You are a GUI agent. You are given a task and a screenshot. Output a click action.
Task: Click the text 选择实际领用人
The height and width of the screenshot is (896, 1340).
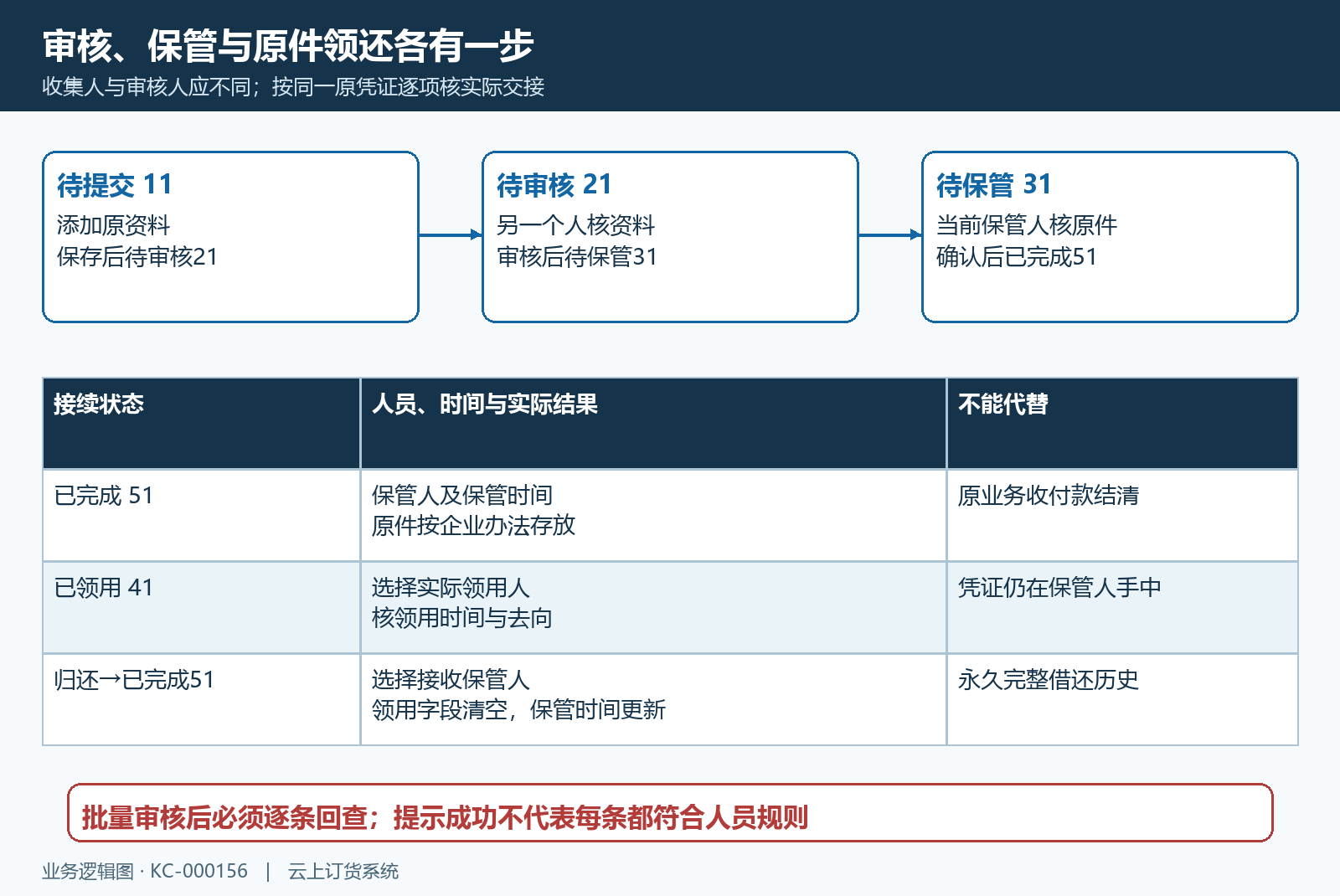coord(451,588)
